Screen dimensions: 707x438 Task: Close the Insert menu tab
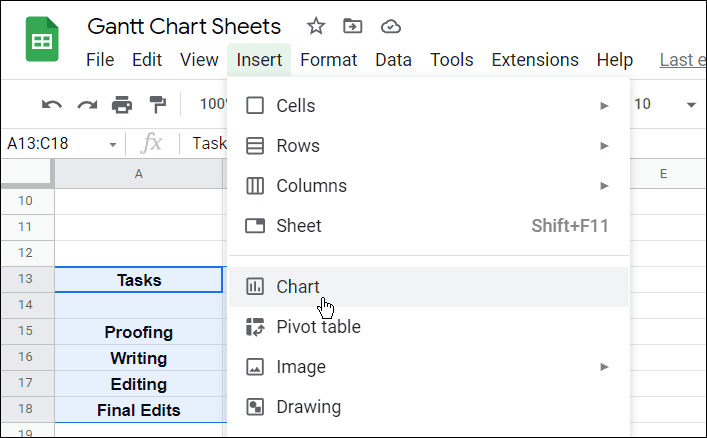click(259, 60)
